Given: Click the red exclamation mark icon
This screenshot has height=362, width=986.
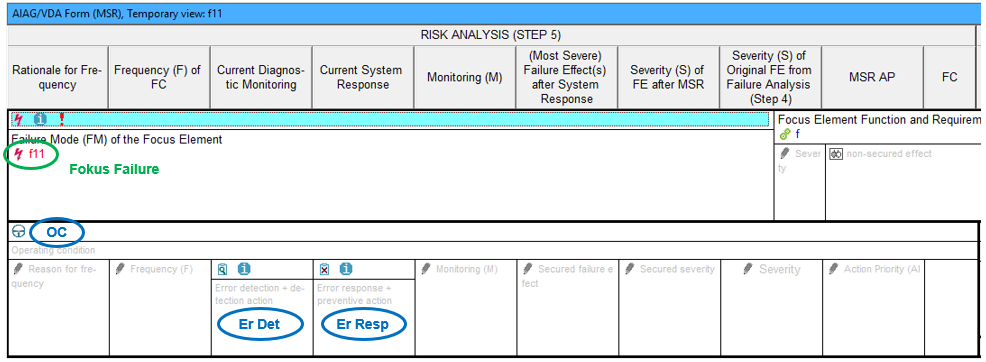Looking at the screenshot, I should (x=62, y=119).
